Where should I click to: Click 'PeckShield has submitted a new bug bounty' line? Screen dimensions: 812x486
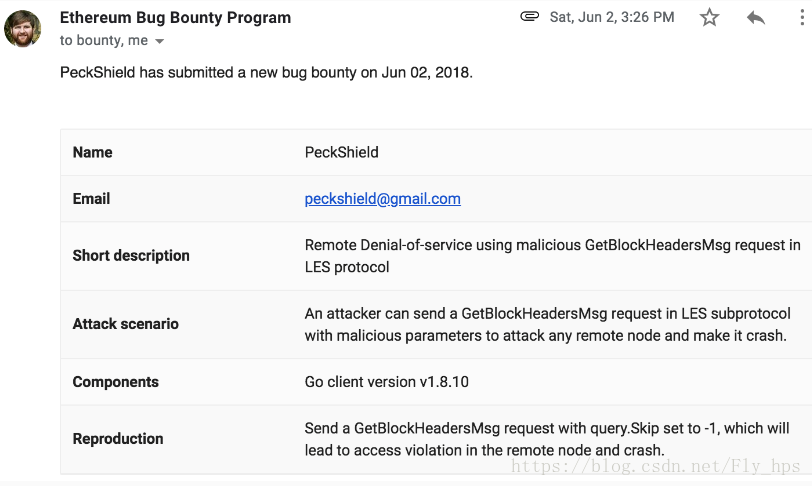[x=266, y=72]
